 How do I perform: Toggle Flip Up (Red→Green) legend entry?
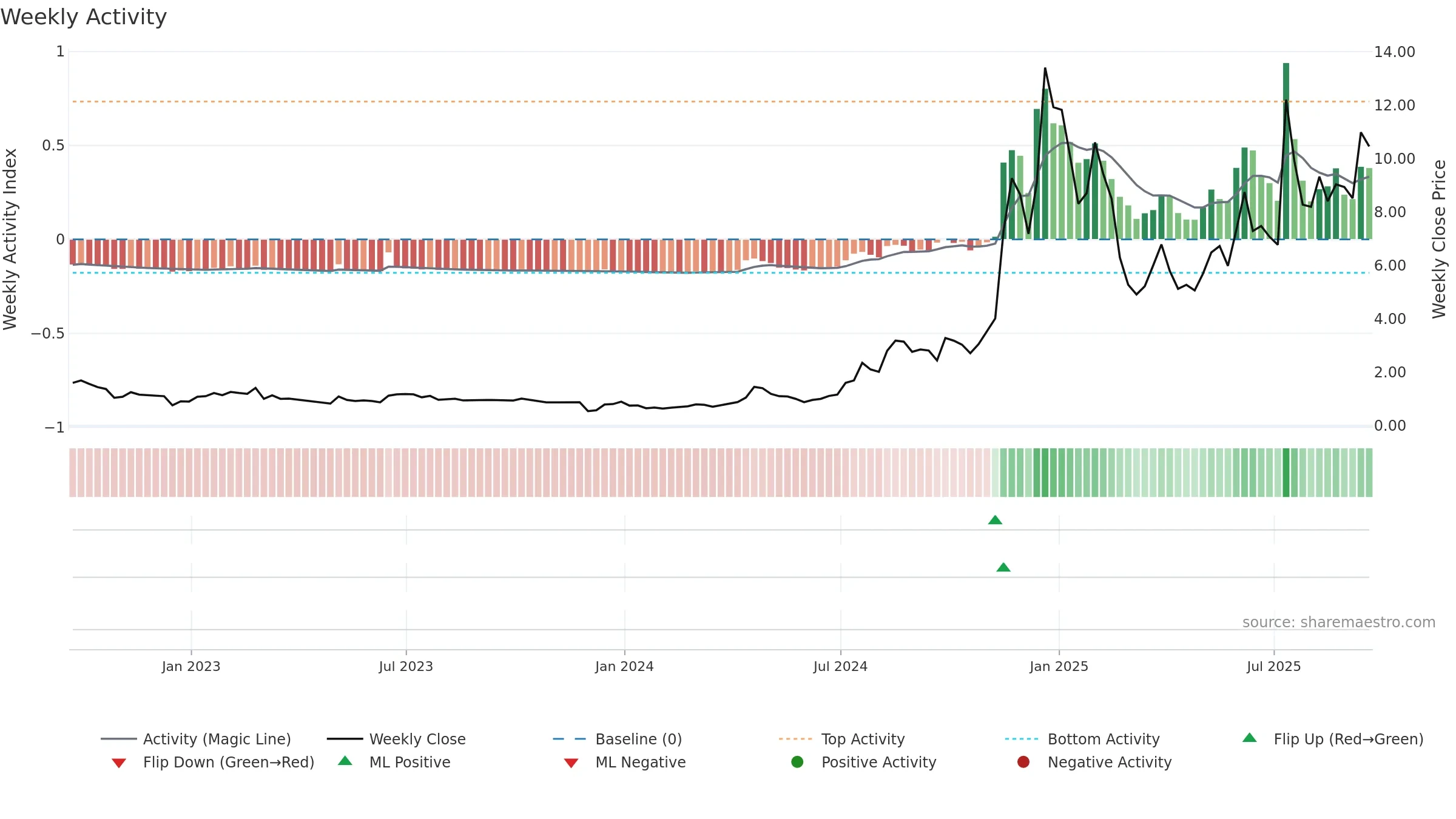1332,739
